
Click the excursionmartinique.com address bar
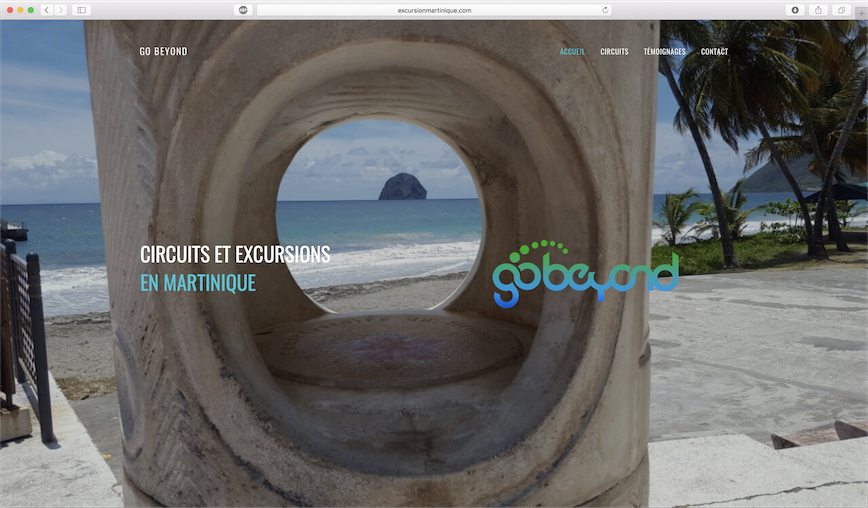435,10
